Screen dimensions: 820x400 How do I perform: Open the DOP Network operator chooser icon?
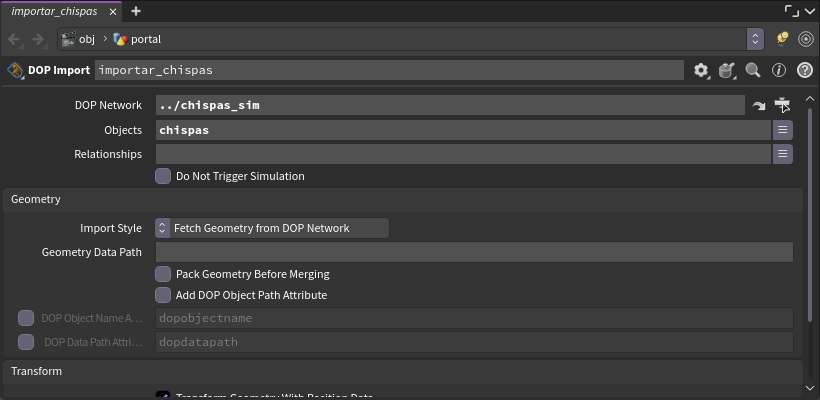pos(782,105)
